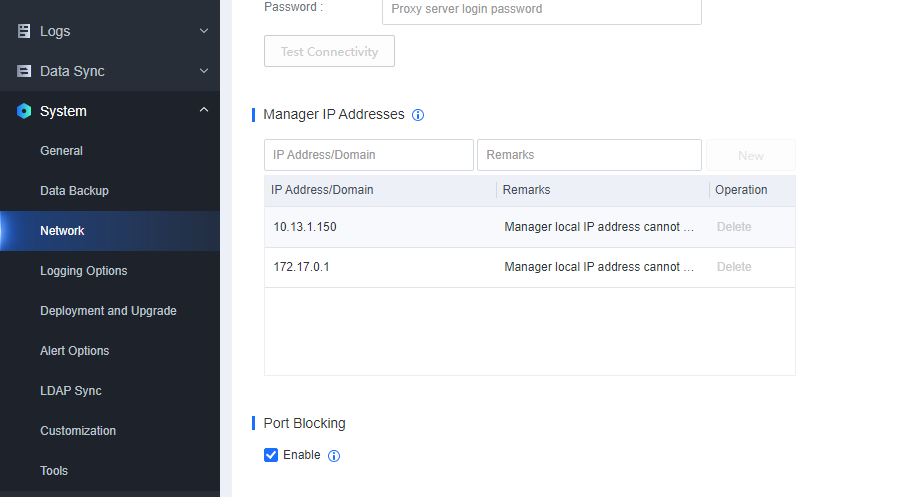897x497 pixels.
Task: Click the System hexagon icon
Action: pyautogui.click(x=24, y=111)
